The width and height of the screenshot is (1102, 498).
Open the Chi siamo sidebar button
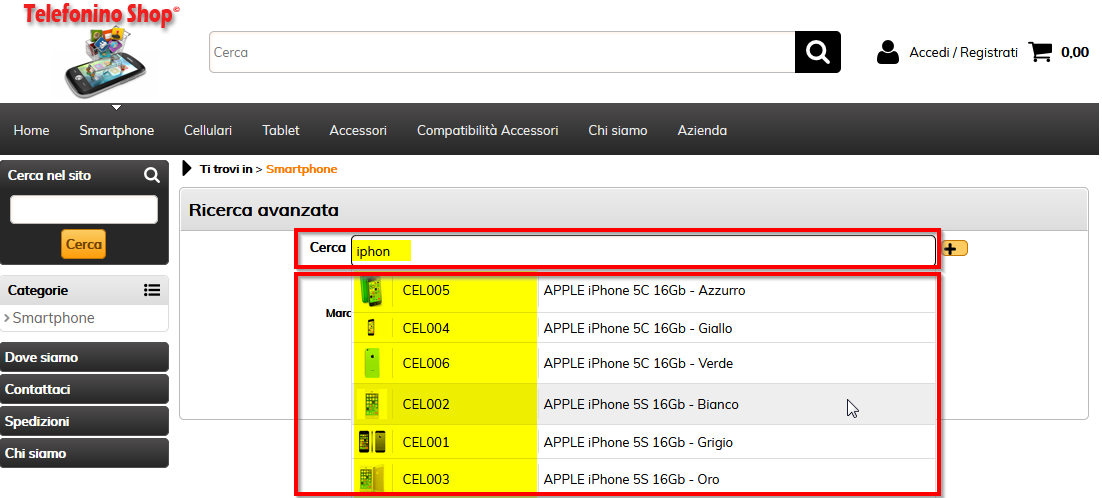(84, 453)
